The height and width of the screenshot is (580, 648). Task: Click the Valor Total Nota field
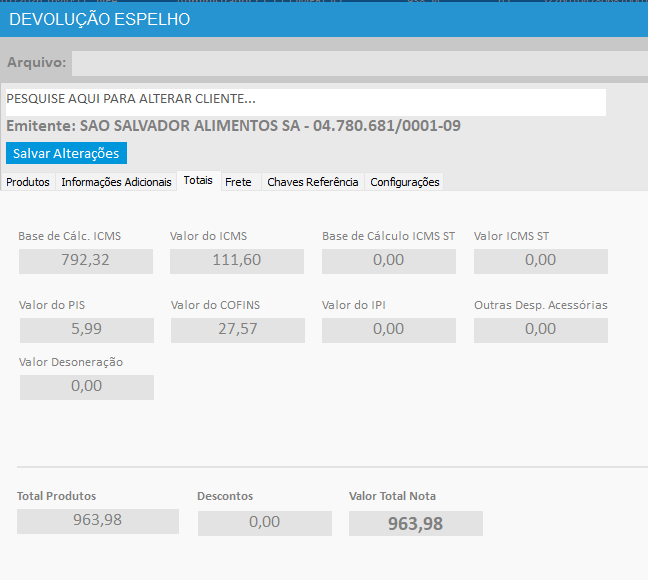[415, 523]
